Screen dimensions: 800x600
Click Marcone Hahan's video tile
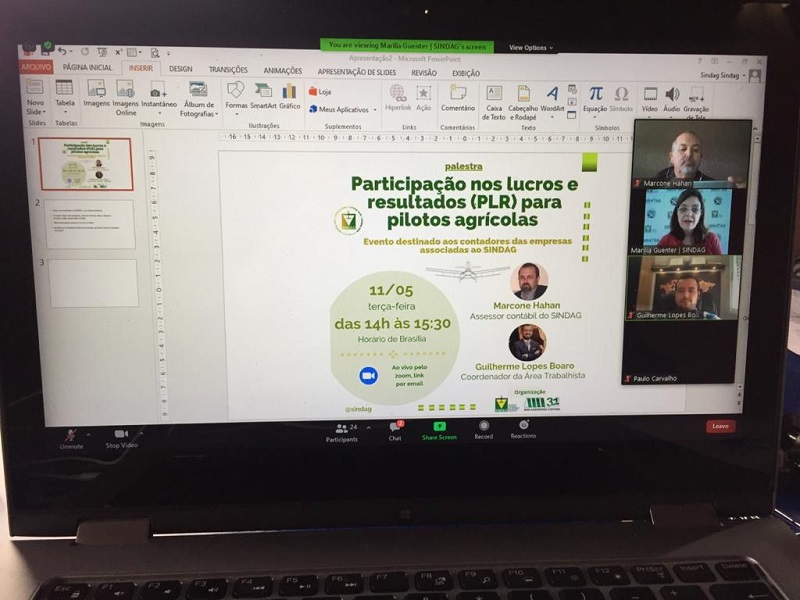[685, 152]
